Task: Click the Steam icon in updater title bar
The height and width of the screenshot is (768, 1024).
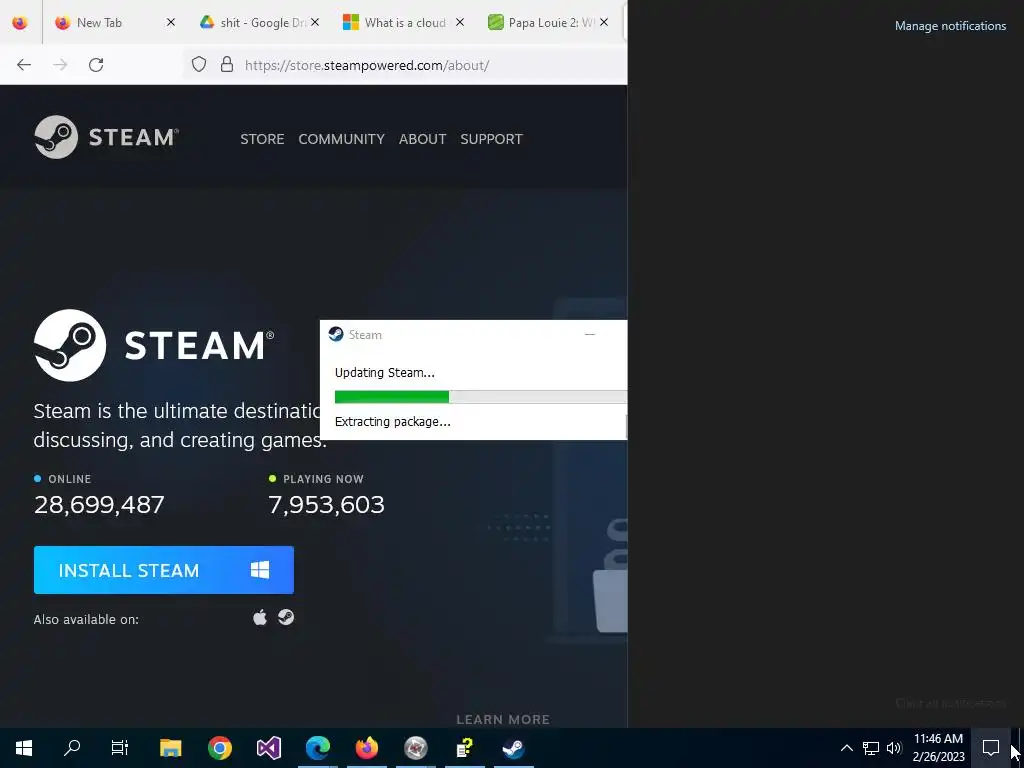Action: (336, 334)
